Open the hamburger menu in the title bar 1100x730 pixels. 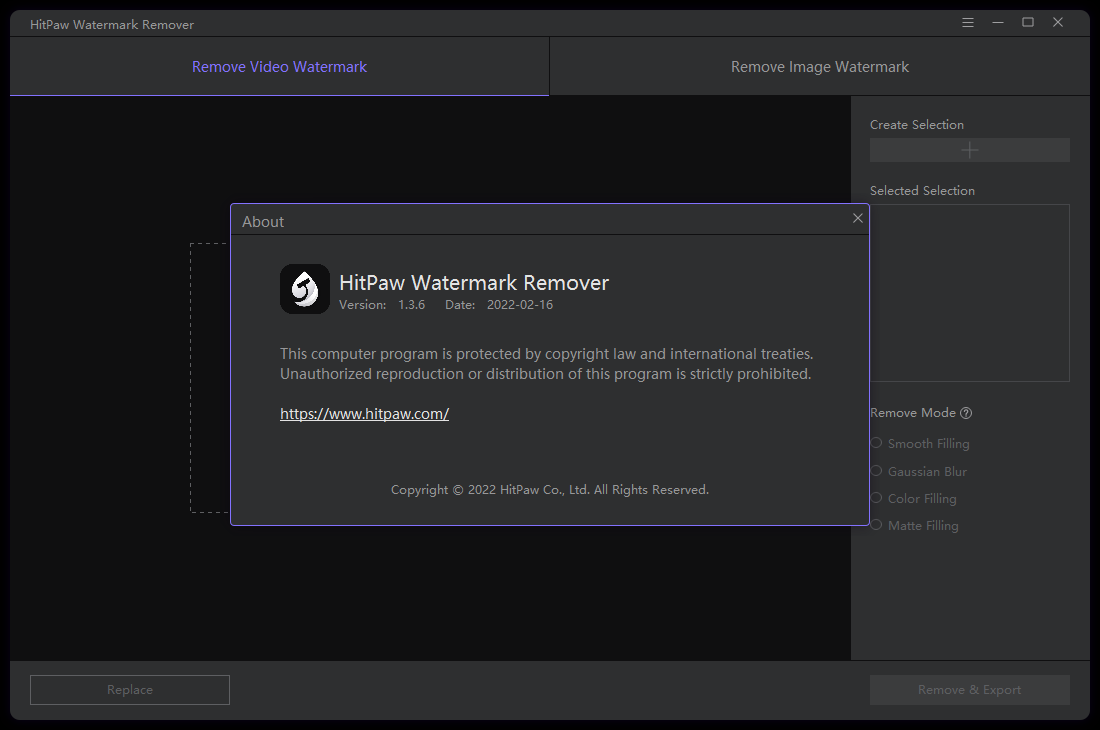point(967,22)
